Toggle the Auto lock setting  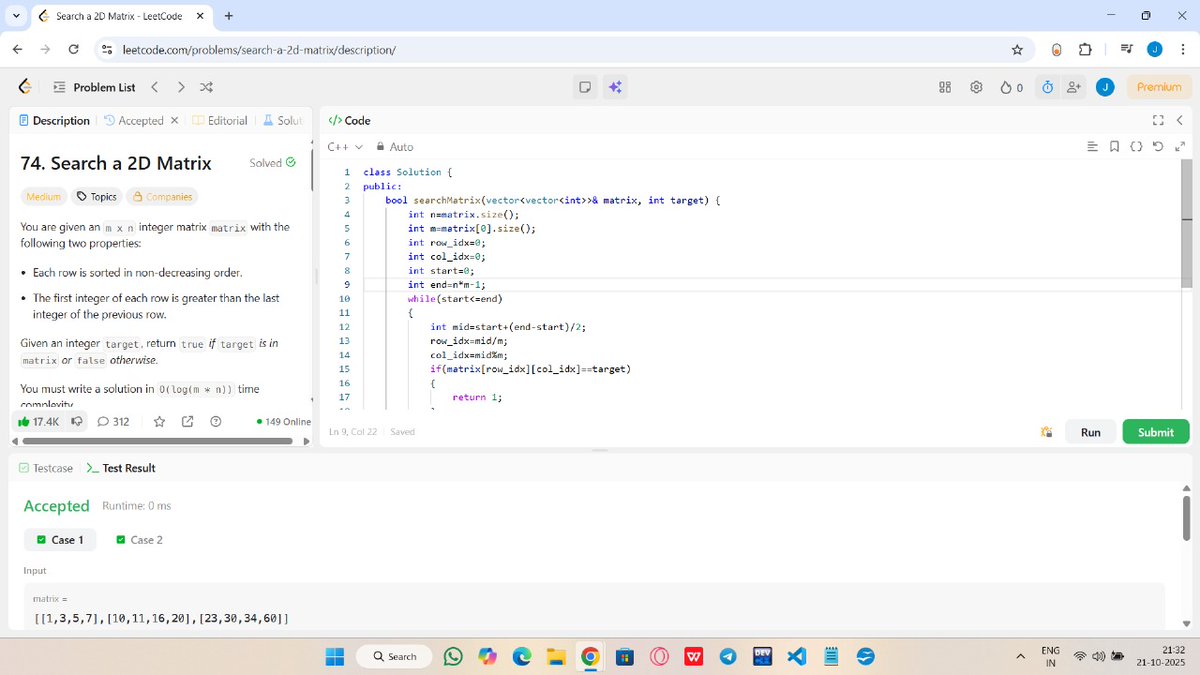coord(395,147)
